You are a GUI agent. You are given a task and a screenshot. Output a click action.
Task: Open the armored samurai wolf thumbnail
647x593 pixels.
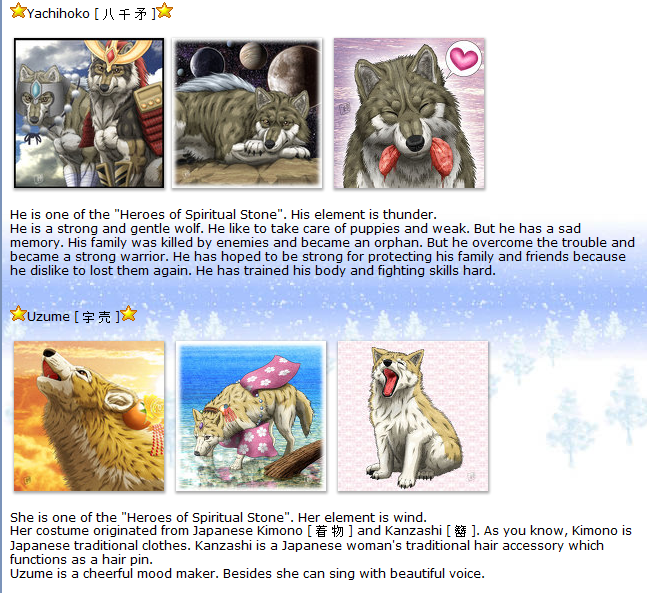pos(89,113)
